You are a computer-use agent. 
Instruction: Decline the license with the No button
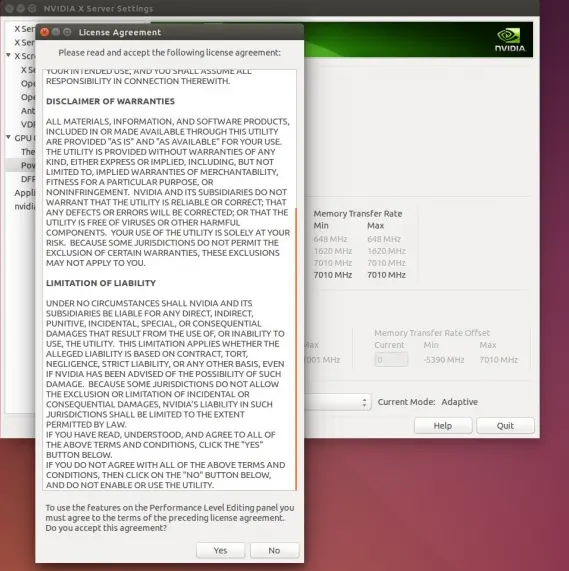[x=274, y=550]
